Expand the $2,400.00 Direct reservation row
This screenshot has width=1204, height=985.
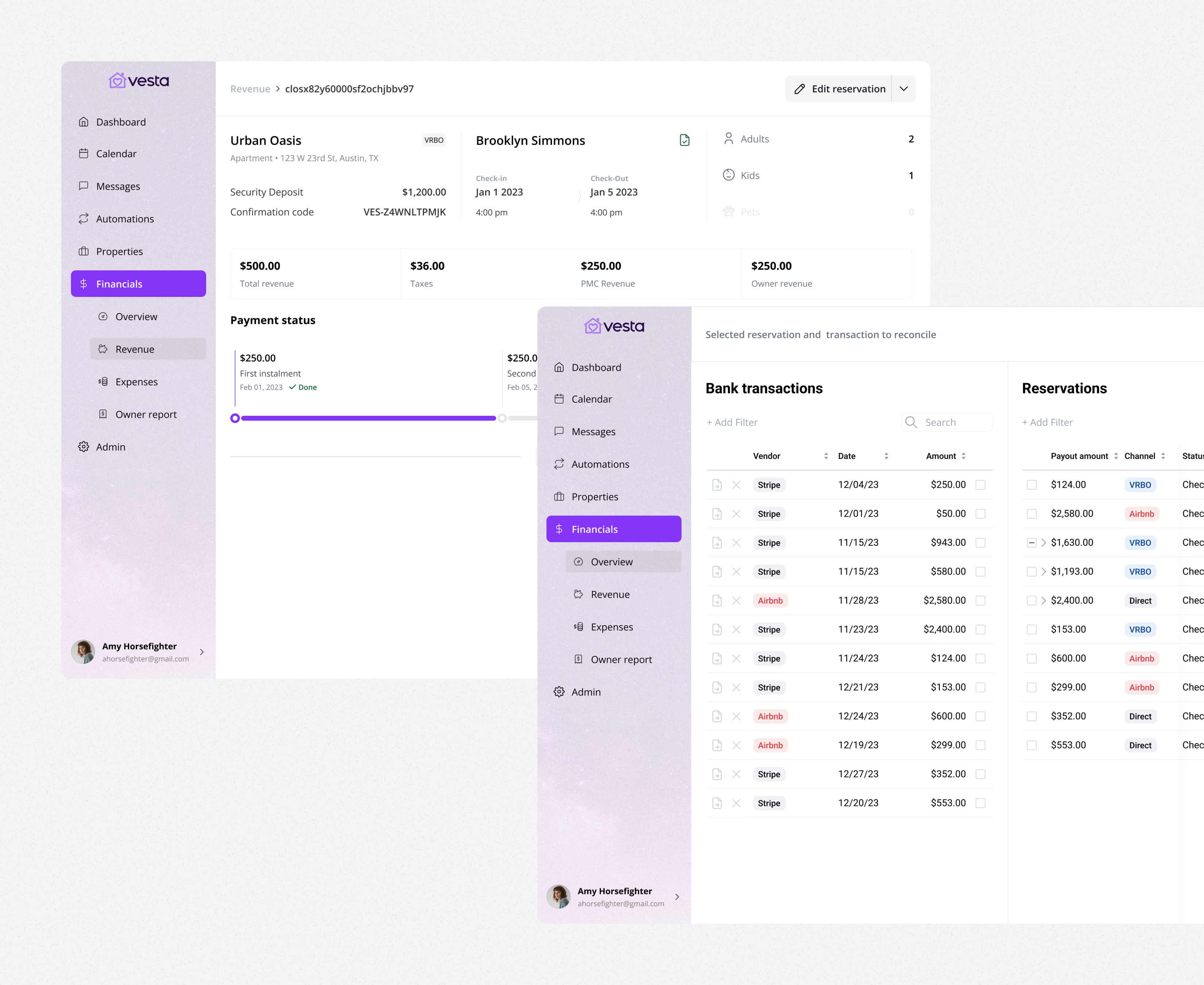pyautogui.click(x=1043, y=600)
